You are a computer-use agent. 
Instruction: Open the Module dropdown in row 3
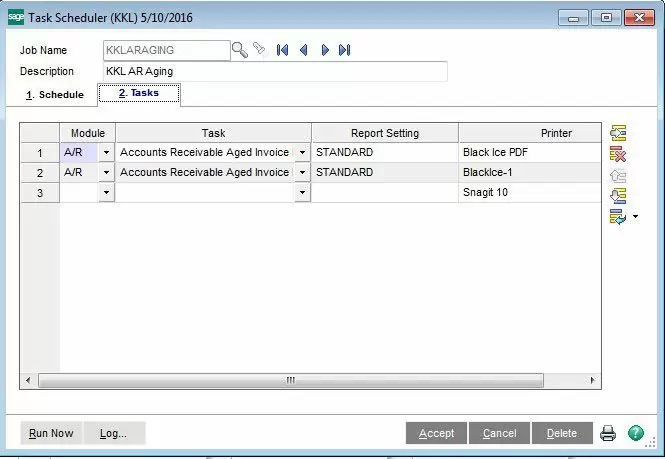tap(106, 192)
